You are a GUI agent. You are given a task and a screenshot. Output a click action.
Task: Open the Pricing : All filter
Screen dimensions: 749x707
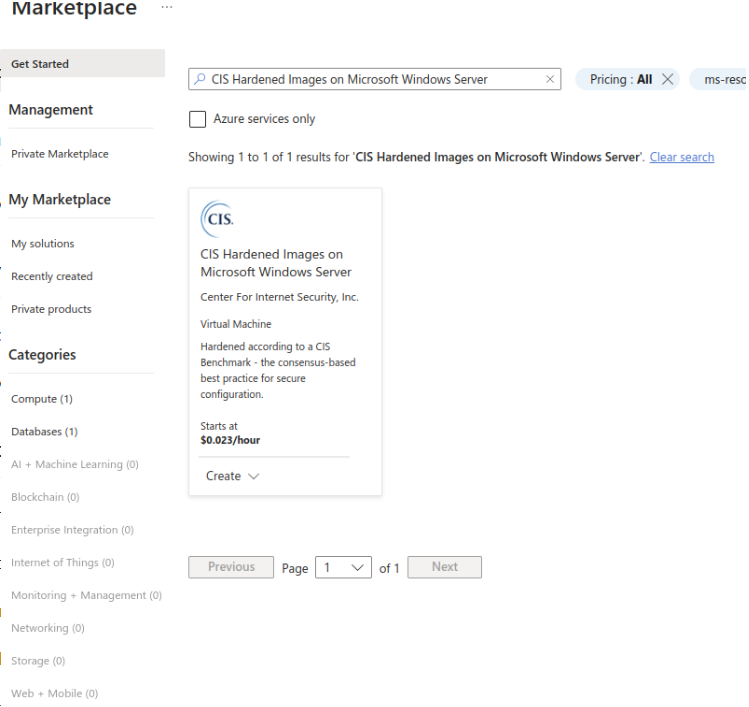(620, 80)
